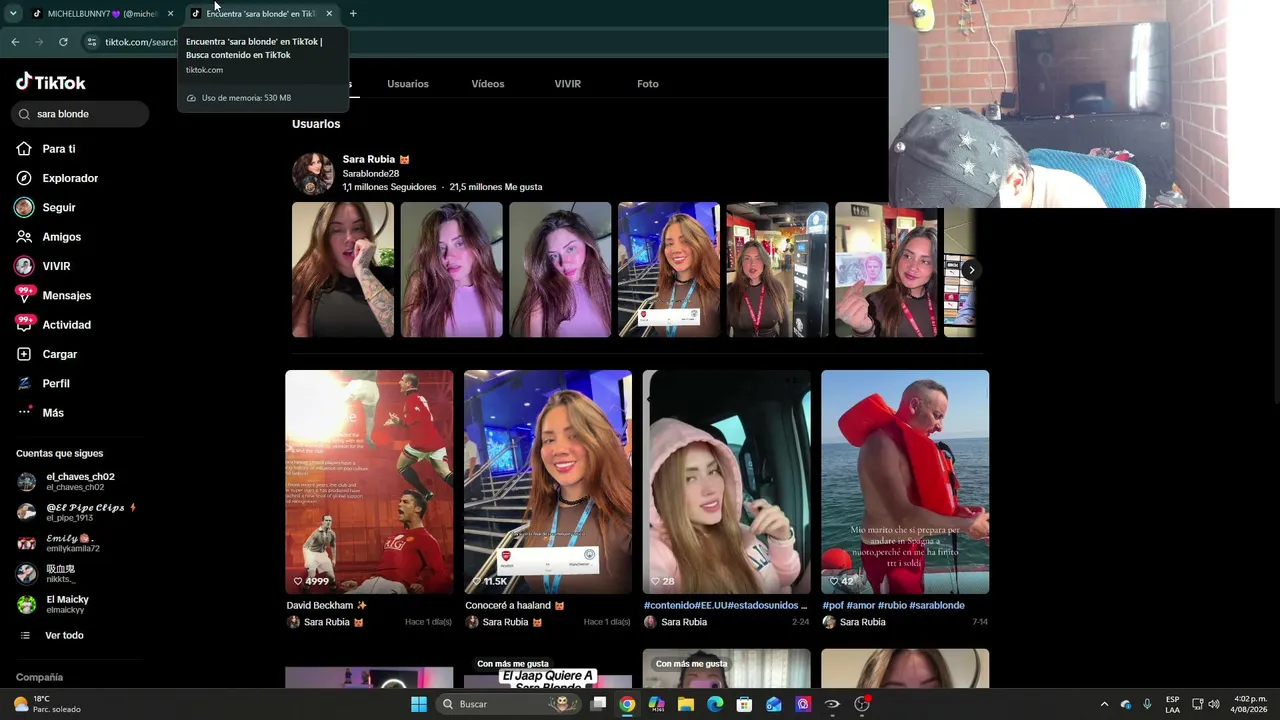The image size is (1280, 720).
Task: Open Mensajes inbox
Action: 53,295
